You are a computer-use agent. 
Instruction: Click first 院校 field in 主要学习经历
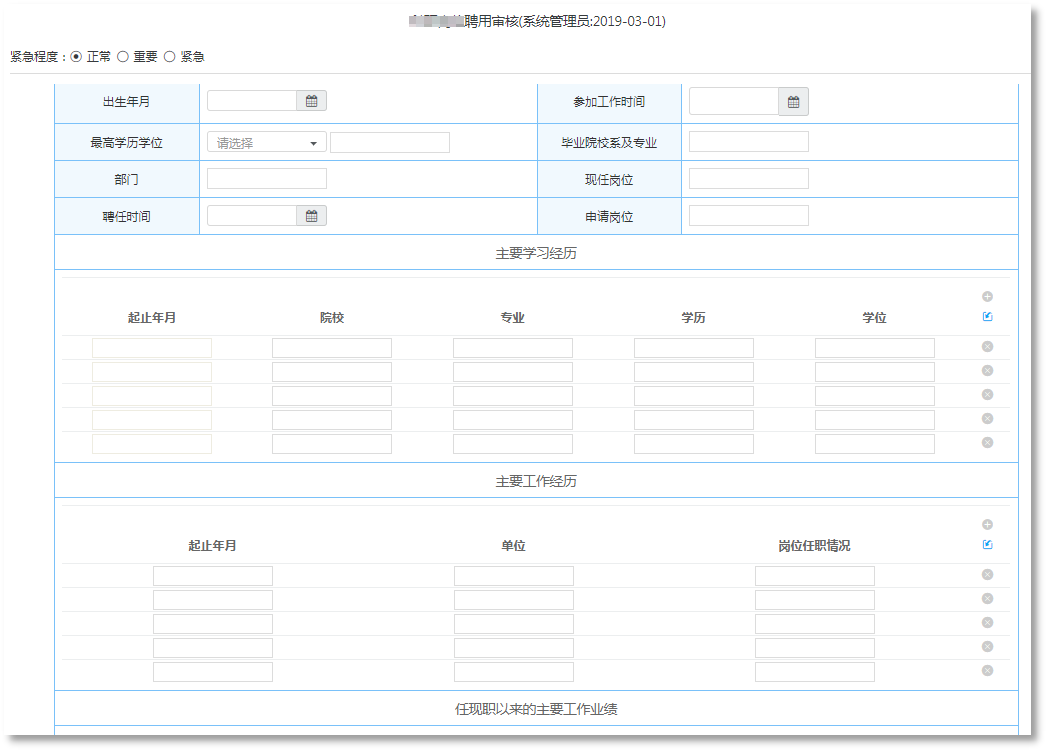[x=331, y=348]
